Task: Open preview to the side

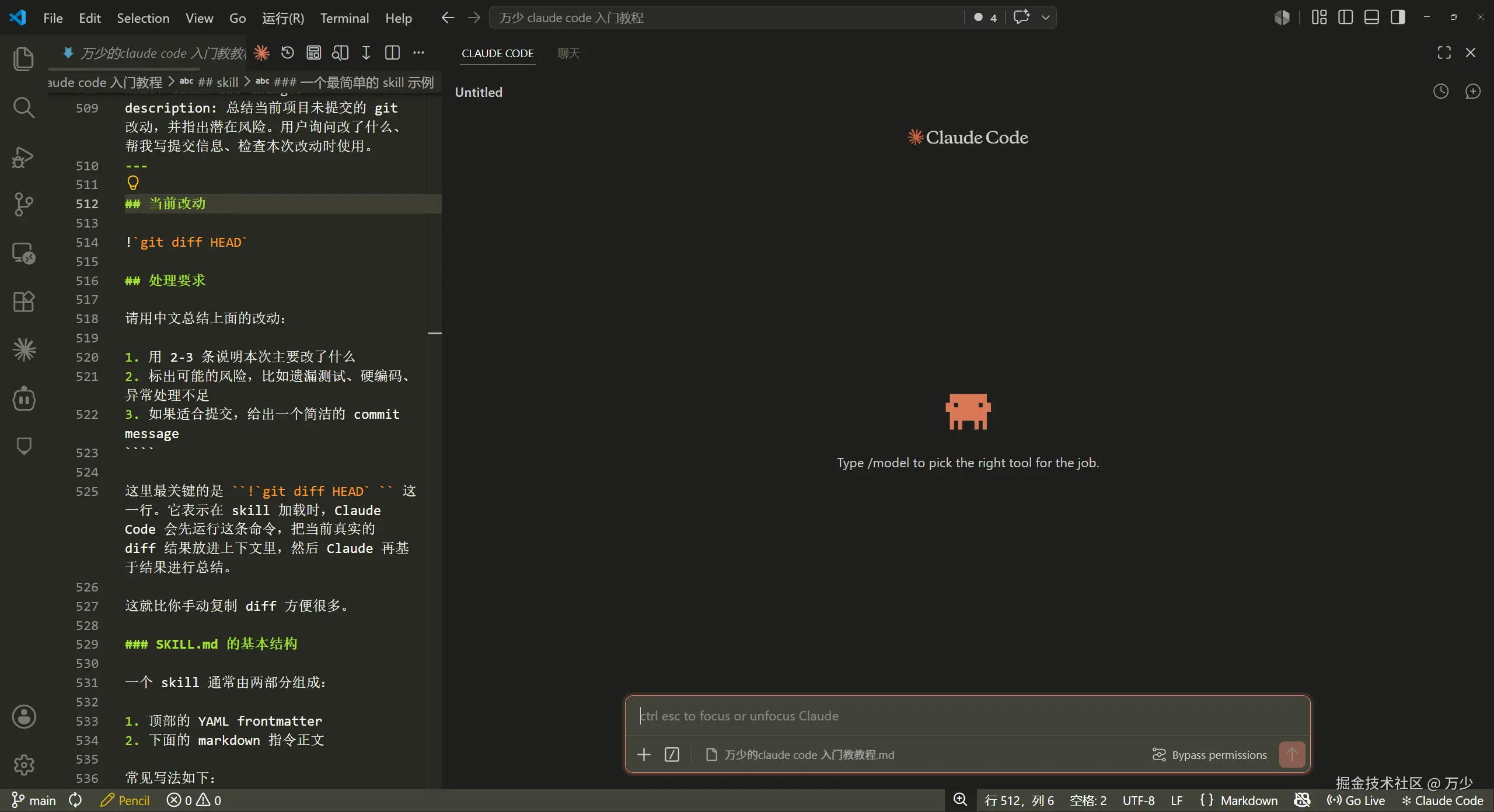Action: (x=340, y=53)
